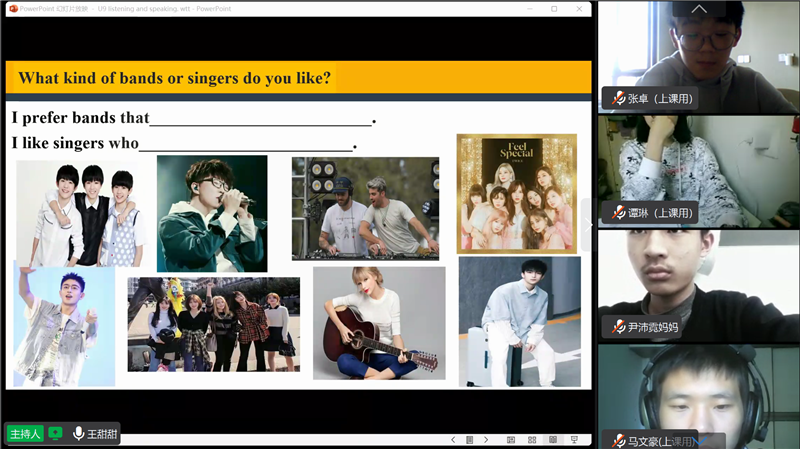The image size is (800, 449).
Task: Click the photo of three boys posing together
Action: coord(80,213)
